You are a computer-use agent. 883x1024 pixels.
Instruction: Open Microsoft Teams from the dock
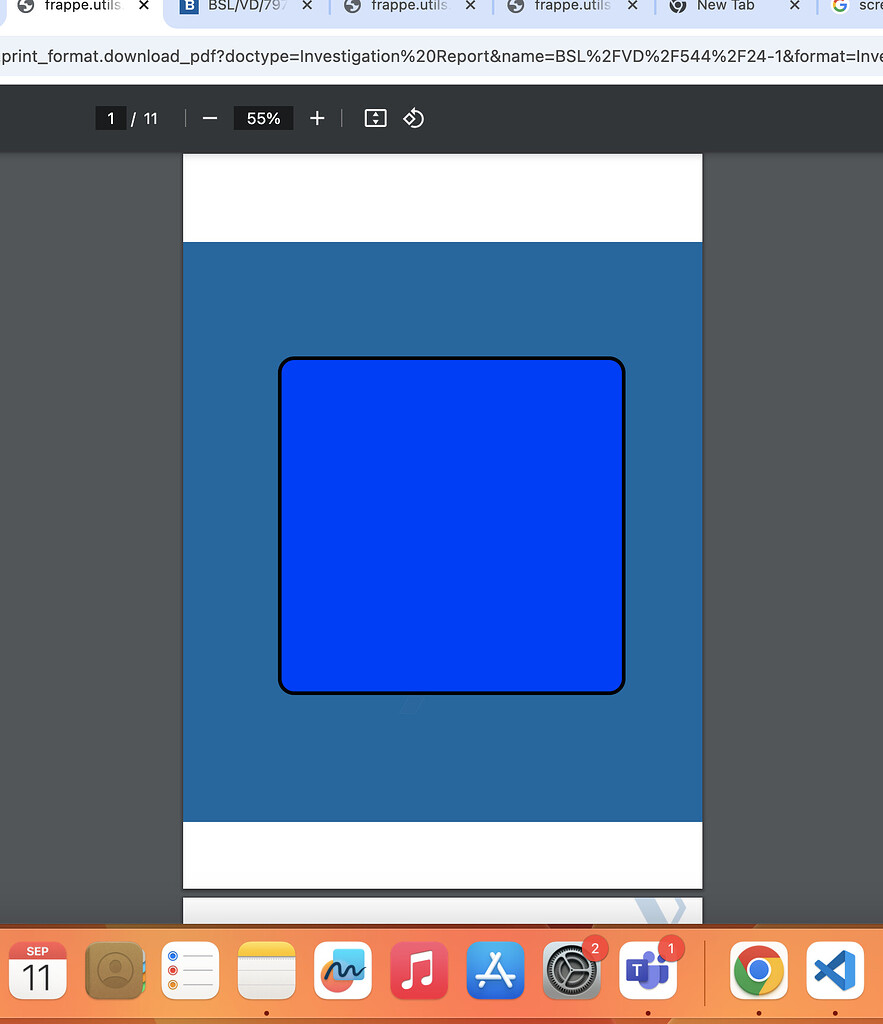(647, 971)
